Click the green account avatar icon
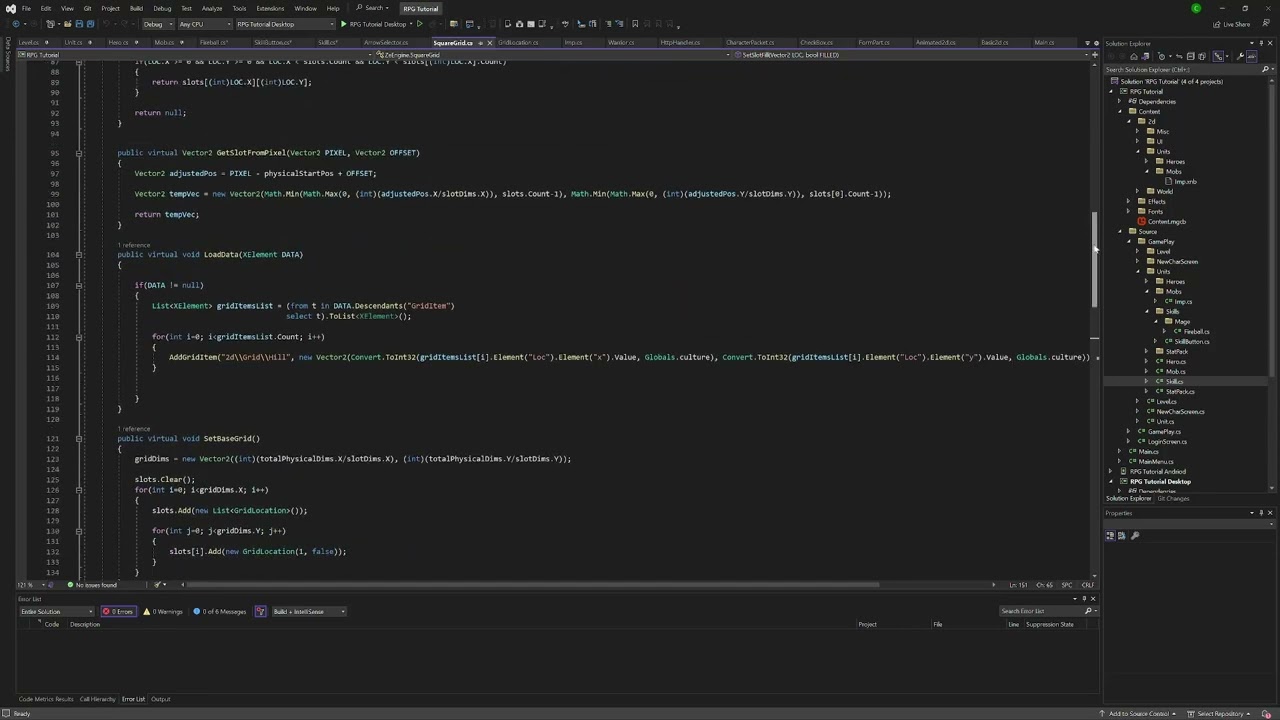This screenshot has width=1280, height=720. click(1196, 8)
